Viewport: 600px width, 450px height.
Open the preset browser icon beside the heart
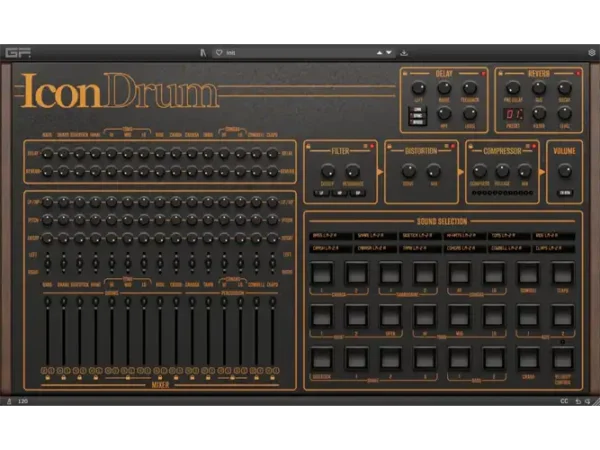pos(203,53)
